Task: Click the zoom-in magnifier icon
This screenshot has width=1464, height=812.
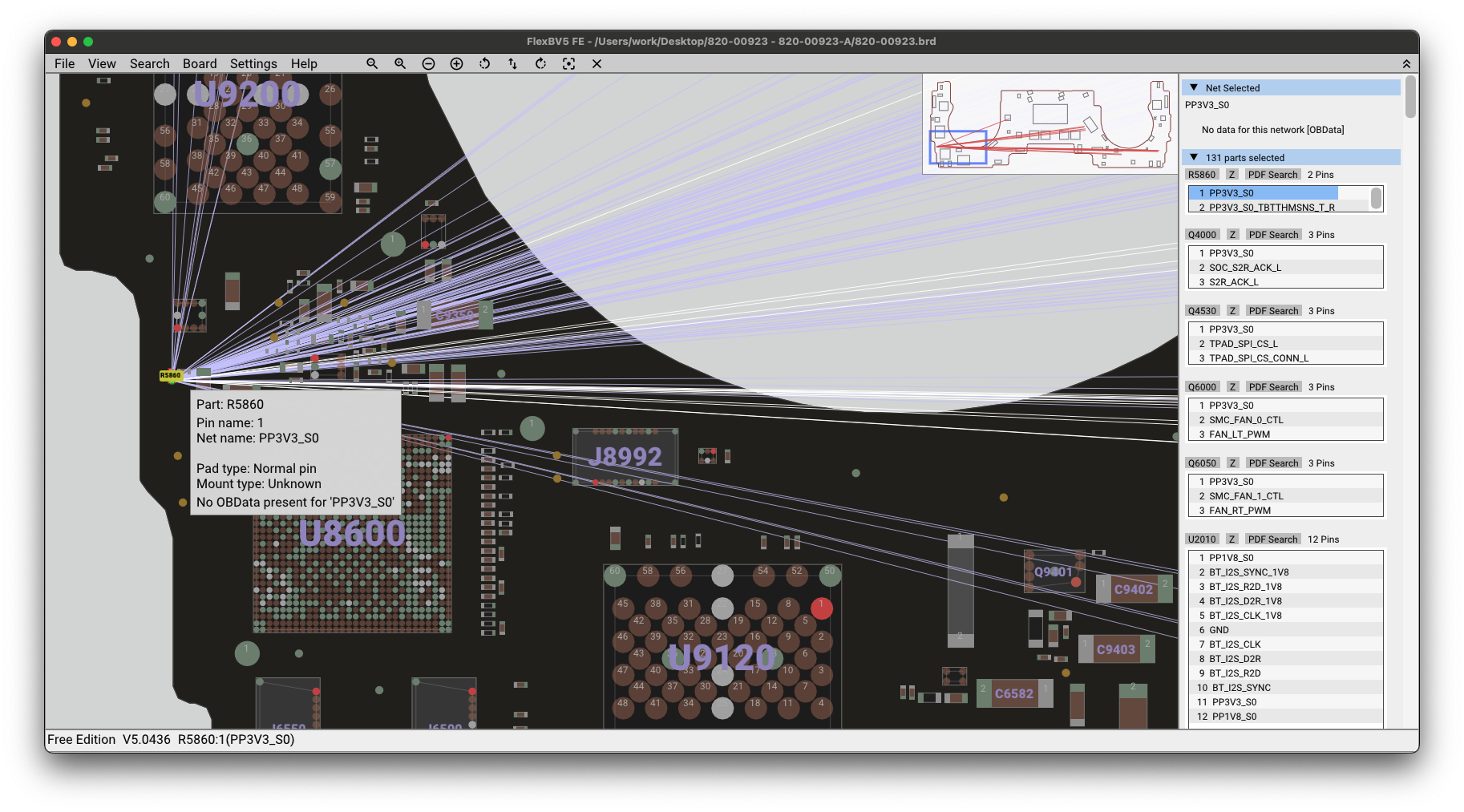Action: pos(400,63)
